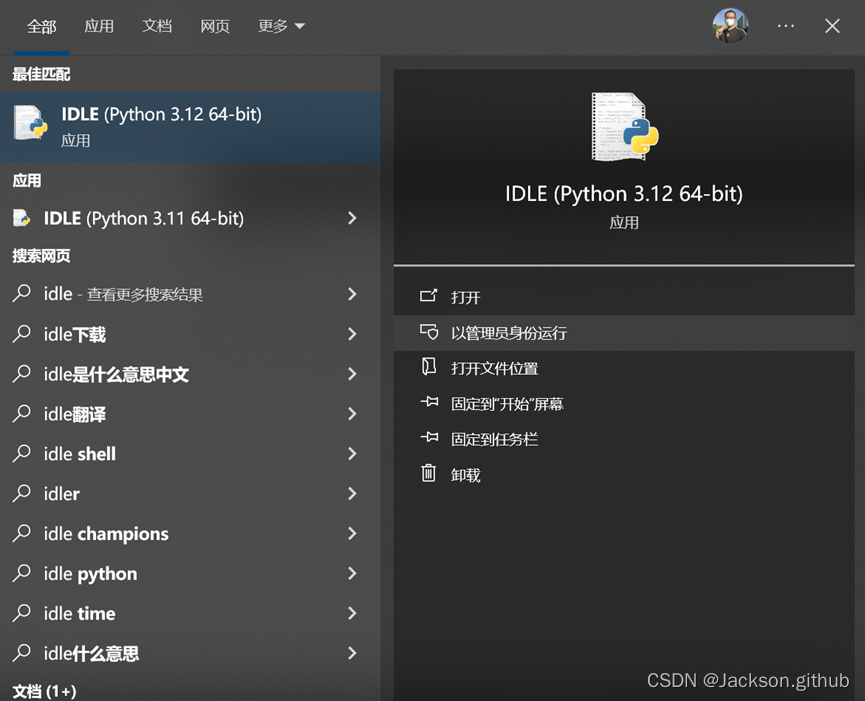Select 固定到"开始"屏幕 option
865x701 pixels.
coord(507,404)
